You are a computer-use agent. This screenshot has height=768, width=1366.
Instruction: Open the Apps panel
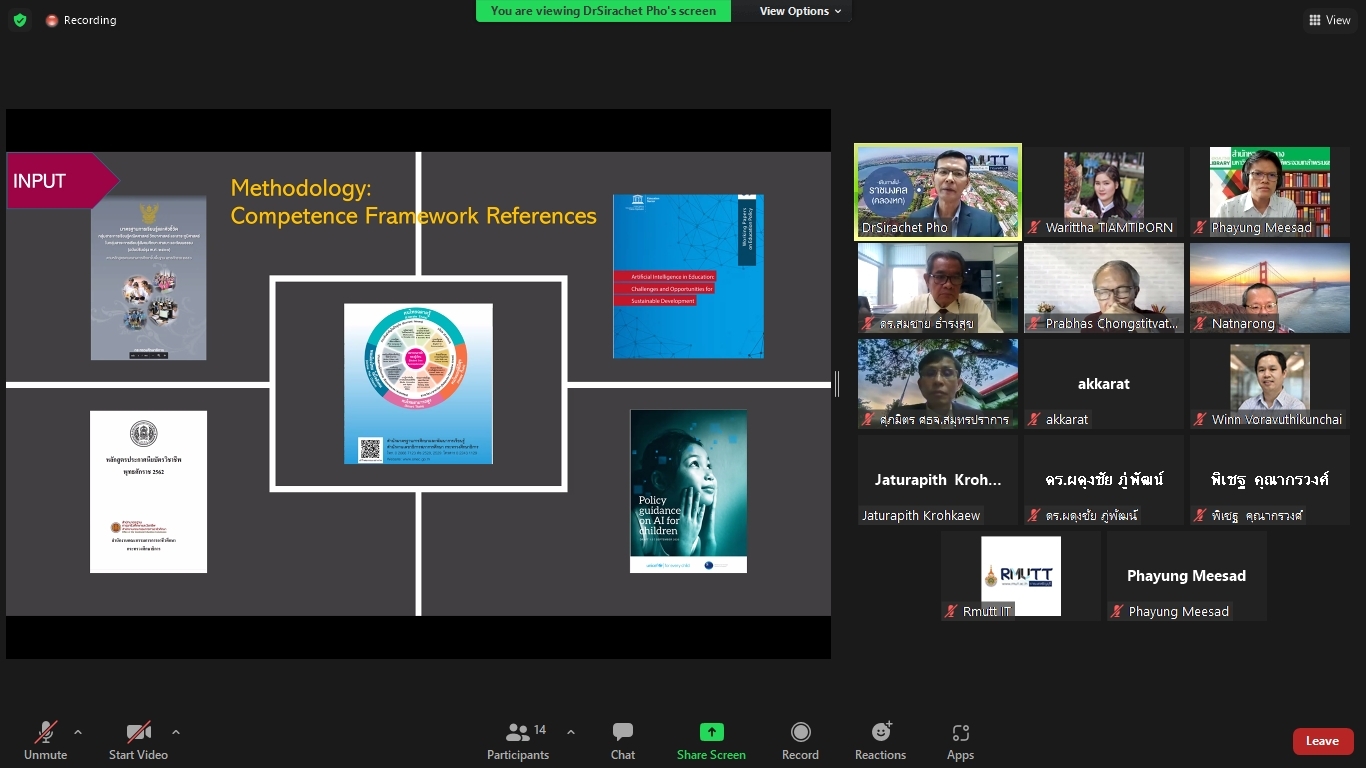point(960,741)
